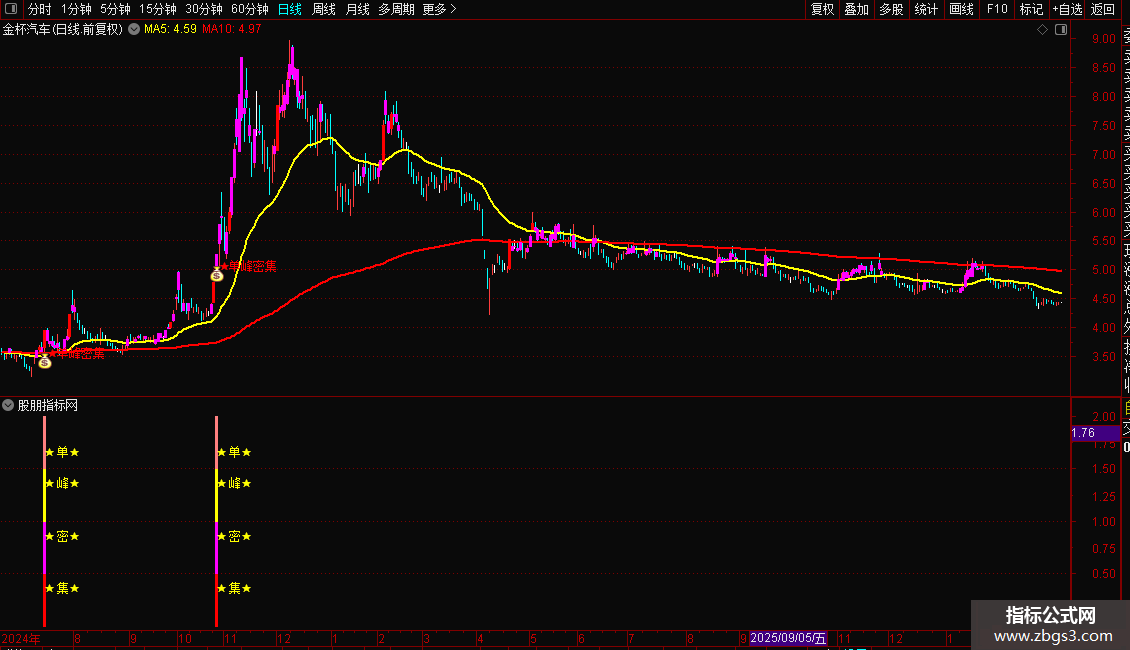Viewport: 1130px width, 650px height.
Task: Select the 15分钟 period
Action: pos(157,9)
